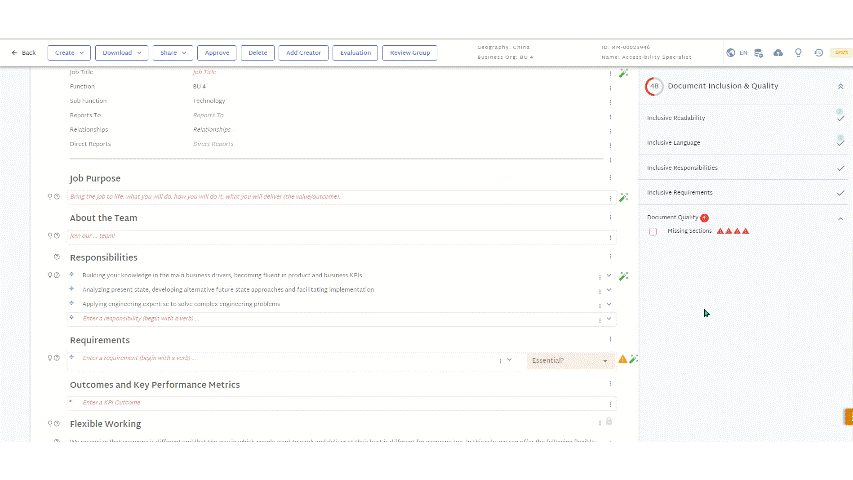Expand chevron of 'Applying engineering expertise' responsibility
Screen dimensions: 853x480
click(609, 304)
